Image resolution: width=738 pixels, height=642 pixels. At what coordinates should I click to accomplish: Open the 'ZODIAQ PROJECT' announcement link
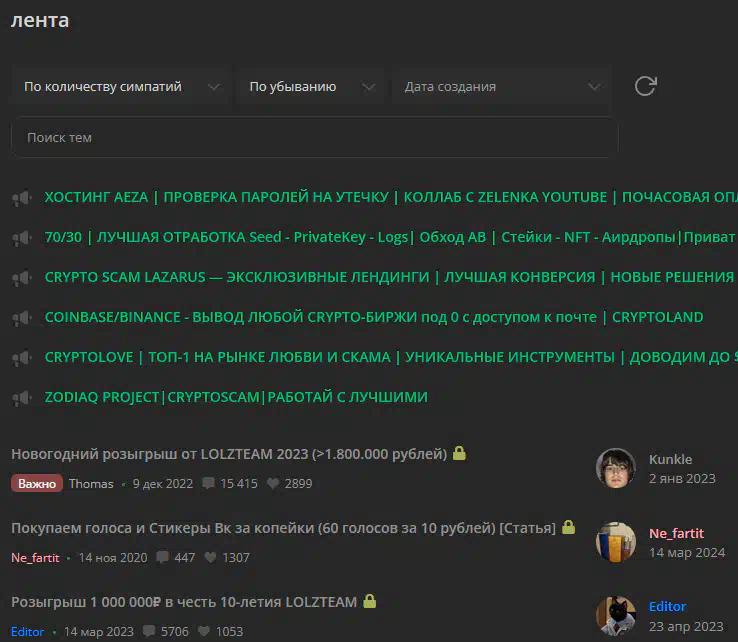(236, 397)
